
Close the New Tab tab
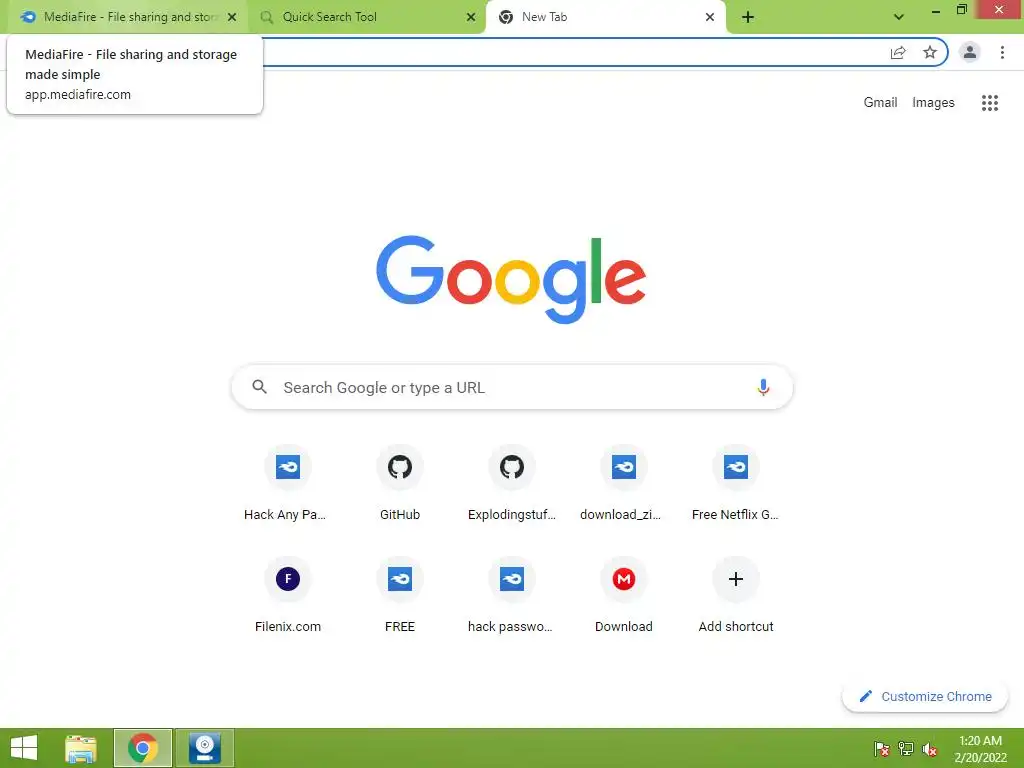710,17
